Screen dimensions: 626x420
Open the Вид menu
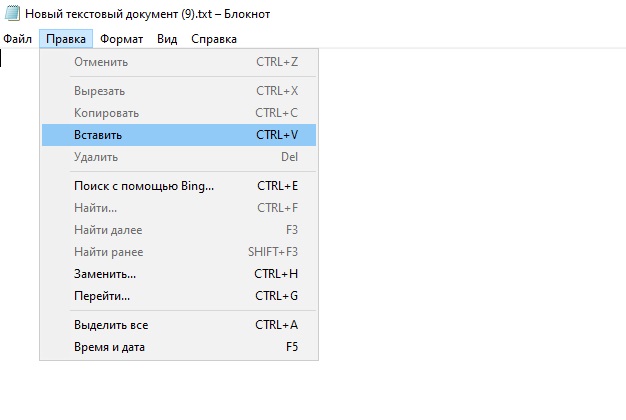[167, 39]
